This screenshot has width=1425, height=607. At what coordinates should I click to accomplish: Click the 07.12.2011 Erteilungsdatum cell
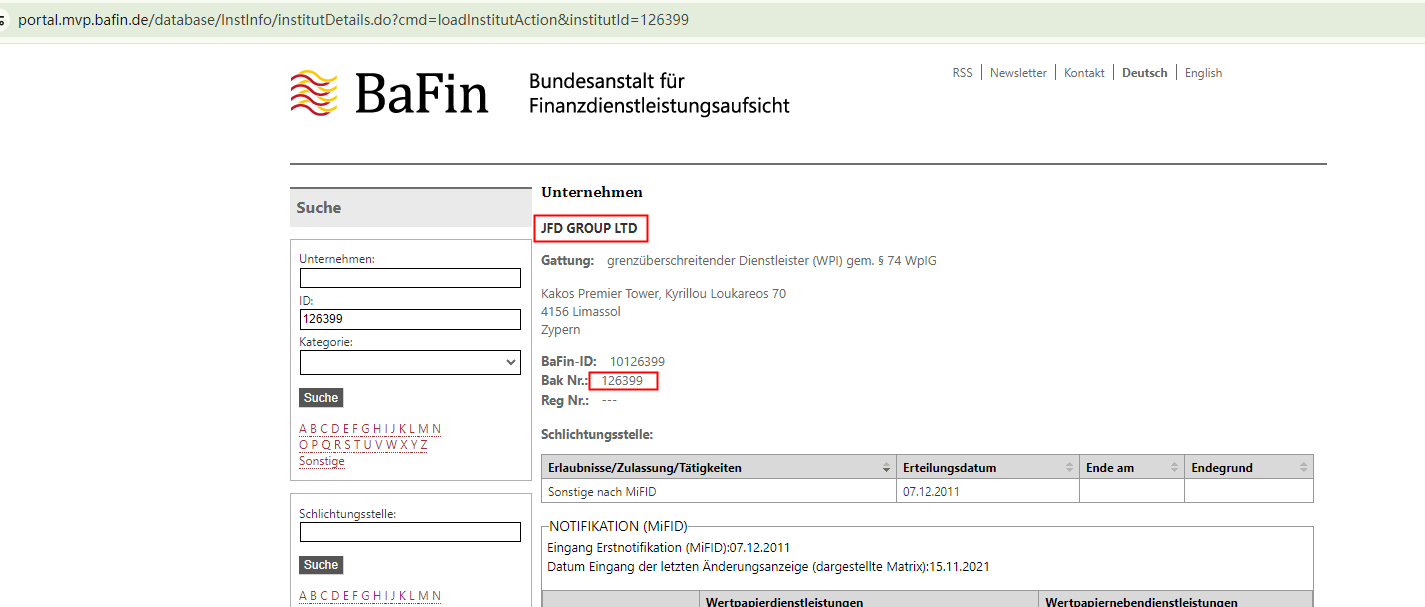(x=987, y=491)
